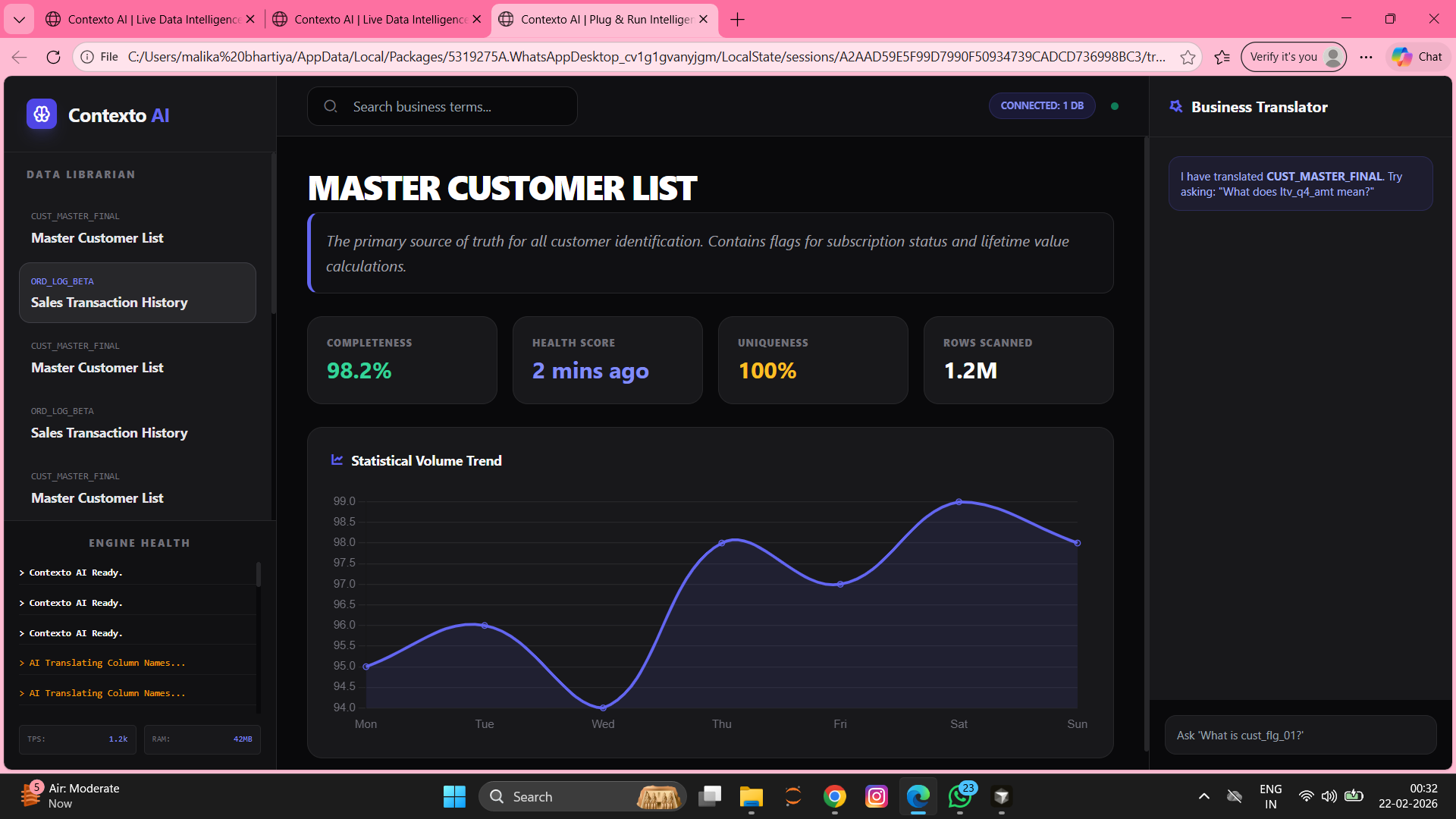1456x819 pixels.
Task: Open Task View from the taskbar
Action: point(710,796)
